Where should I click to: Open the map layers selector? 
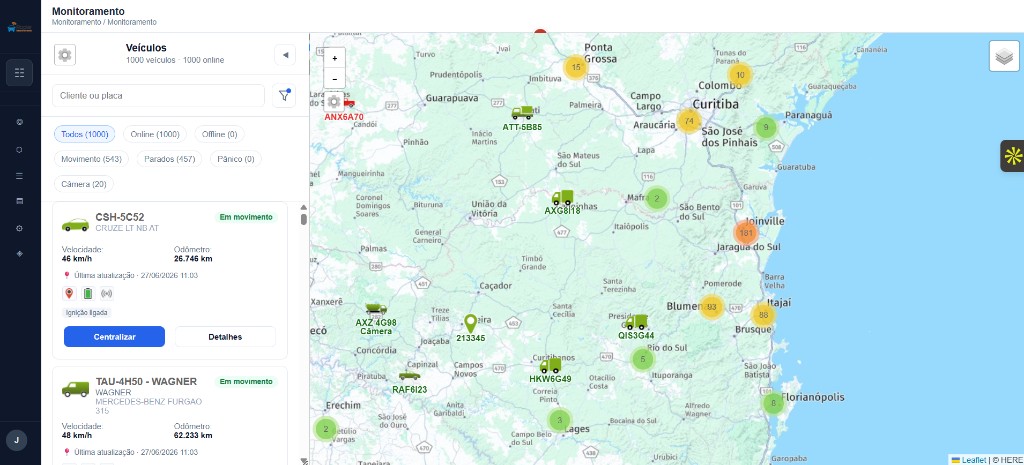point(1004,56)
